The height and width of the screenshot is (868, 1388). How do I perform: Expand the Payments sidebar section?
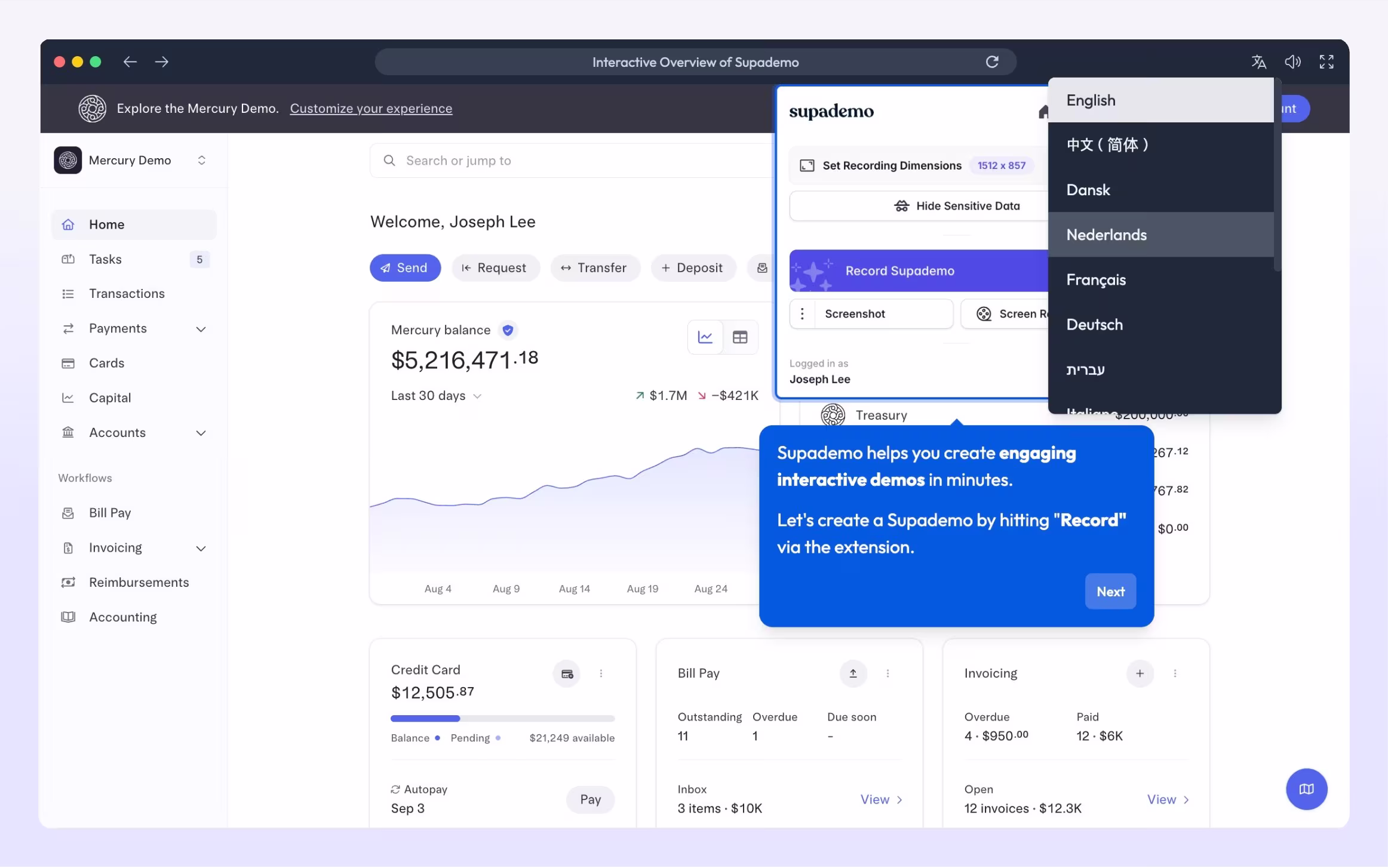click(201, 329)
